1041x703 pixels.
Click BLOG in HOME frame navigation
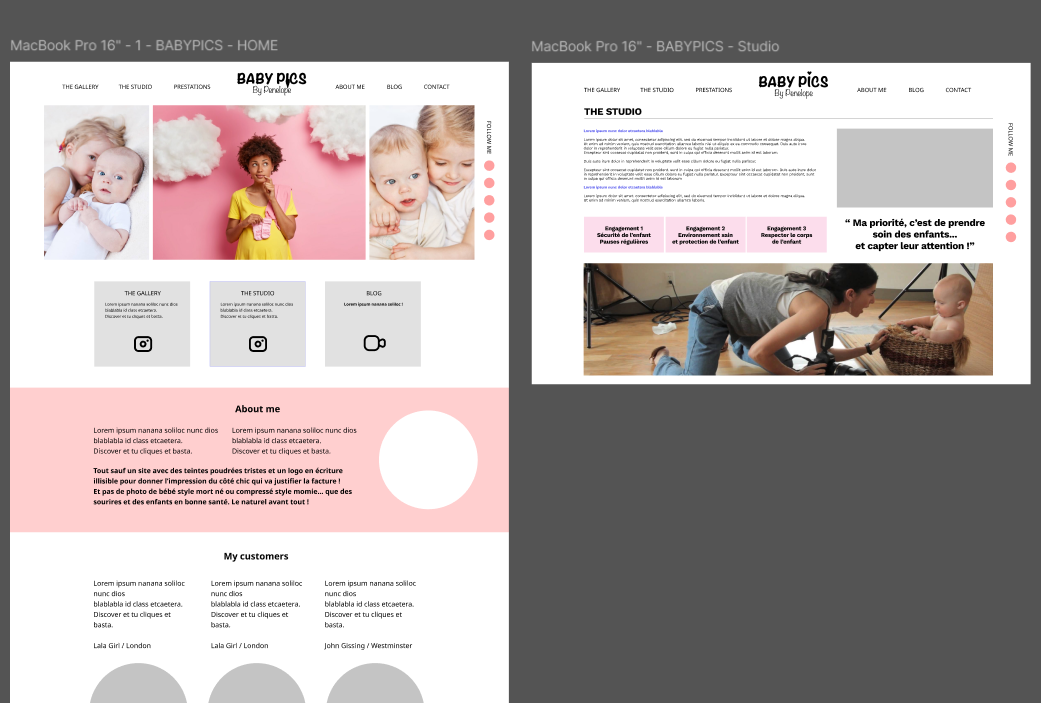(394, 87)
